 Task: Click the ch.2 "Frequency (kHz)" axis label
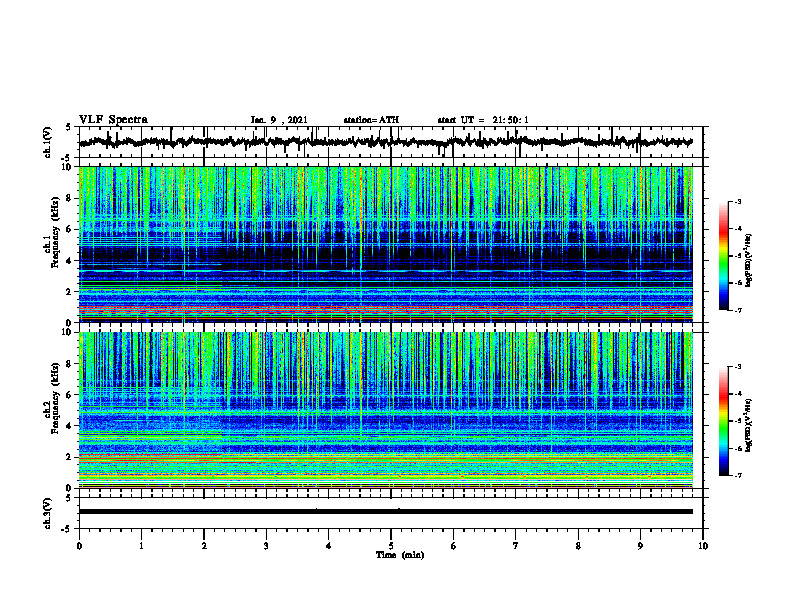55,398
